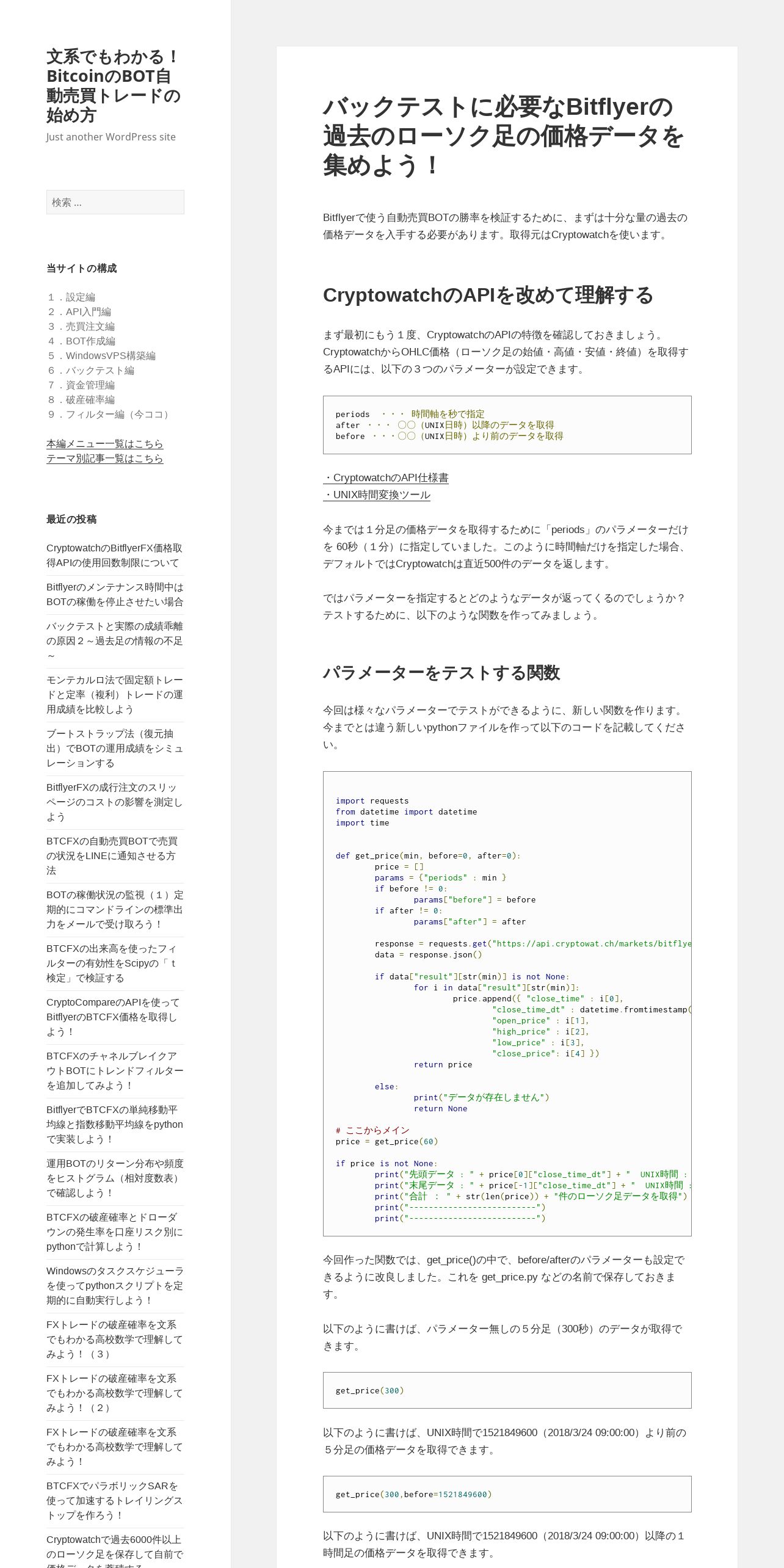Screen dimensions: 784x1568
Task: Open post CryptoCompareのAPIを使ってBitflyerのBTCFX価格
Action: [x=113, y=1017]
